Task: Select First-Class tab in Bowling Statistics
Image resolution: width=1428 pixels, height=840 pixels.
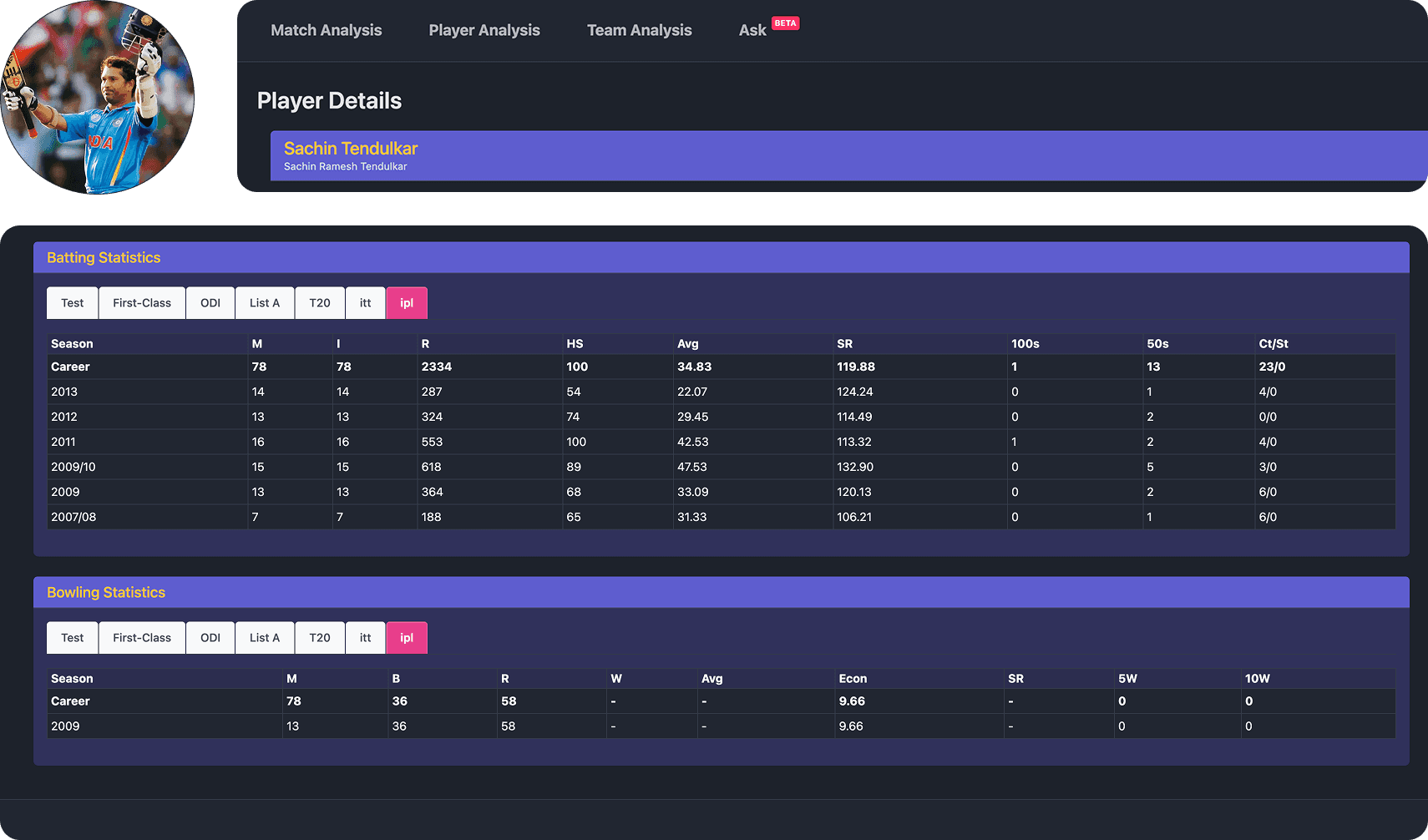Action: click(142, 638)
